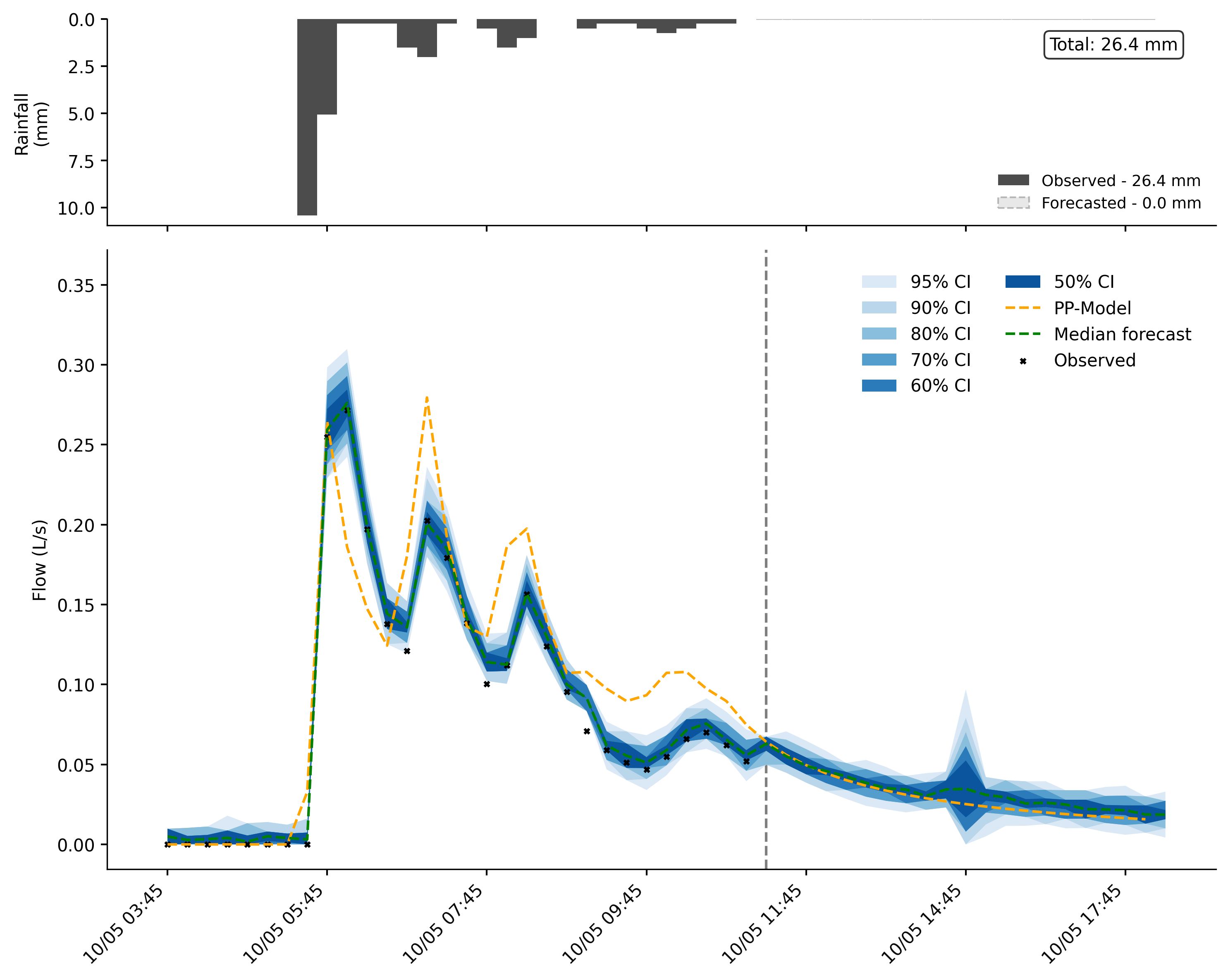Click the '10/05 14:45' x-axis tick label
Screen dimensions: 1228x980
coord(922,924)
